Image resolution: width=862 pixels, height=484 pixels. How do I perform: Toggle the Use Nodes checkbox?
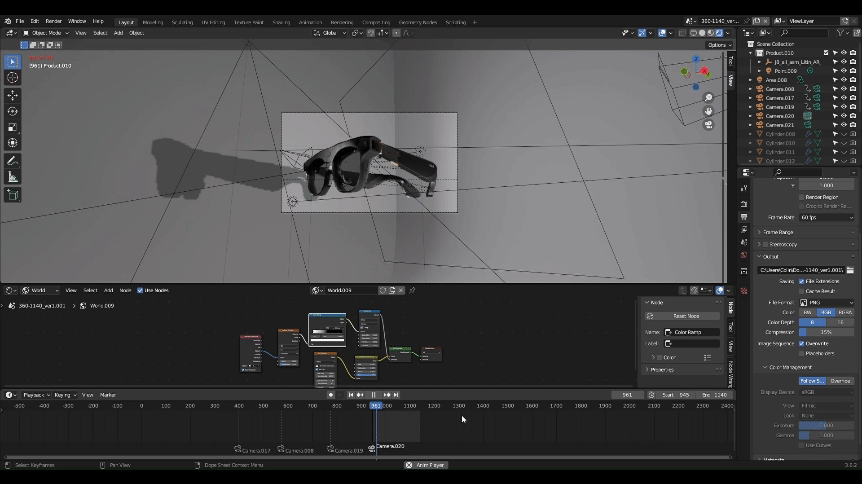[140, 290]
